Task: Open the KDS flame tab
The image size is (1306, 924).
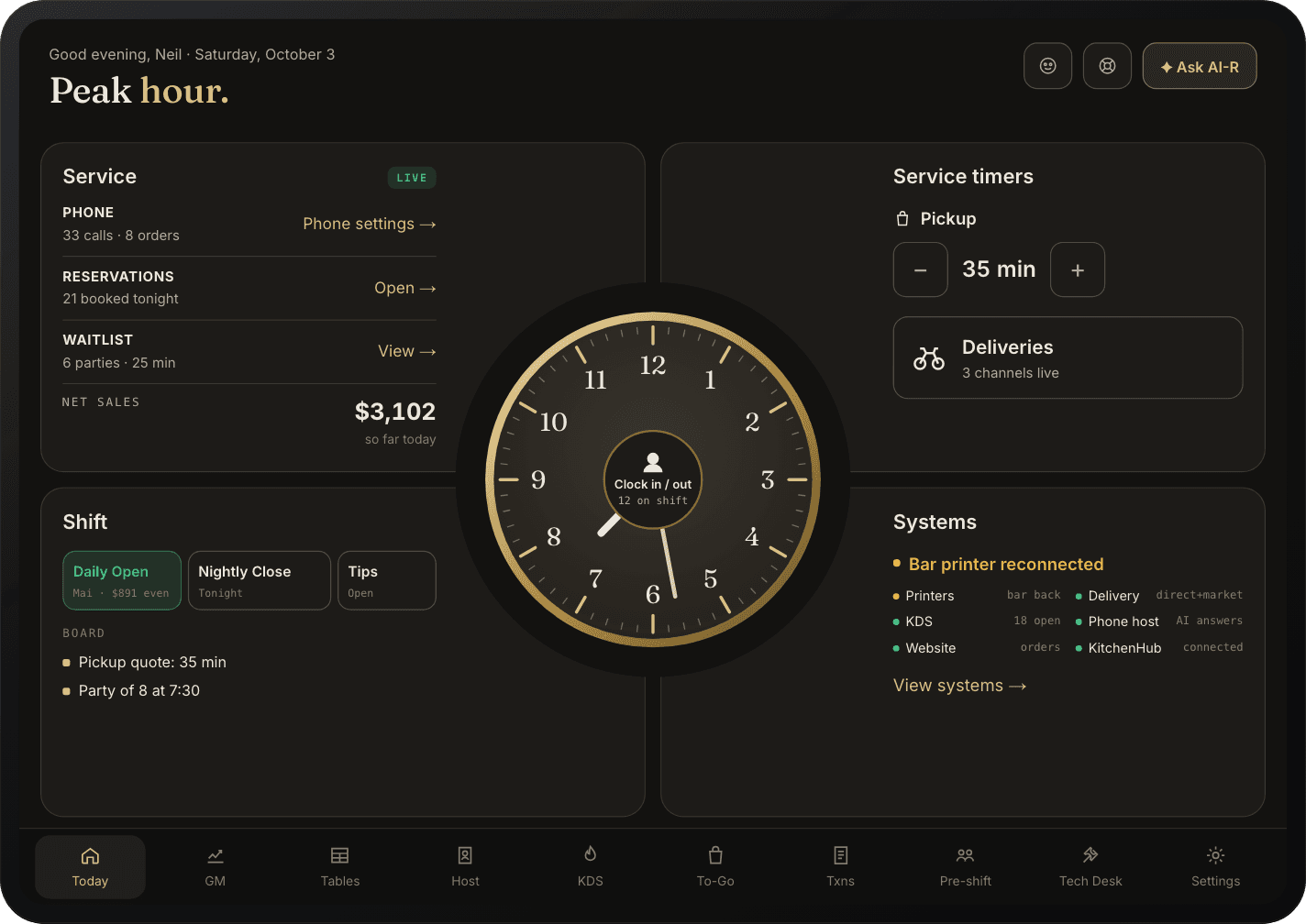Action: pos(591,867)
